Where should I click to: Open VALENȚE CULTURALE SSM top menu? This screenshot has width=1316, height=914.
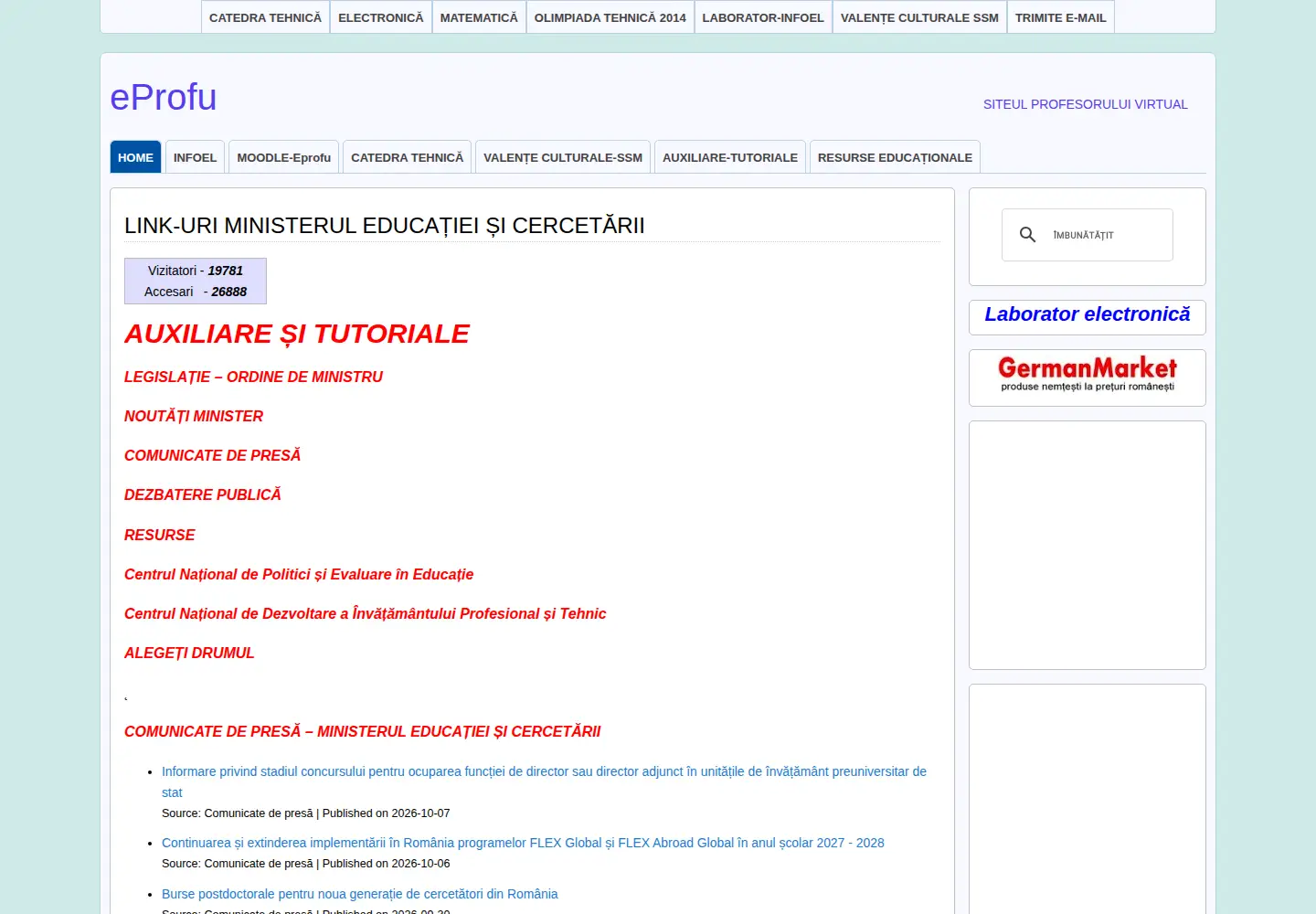(919, 17)
